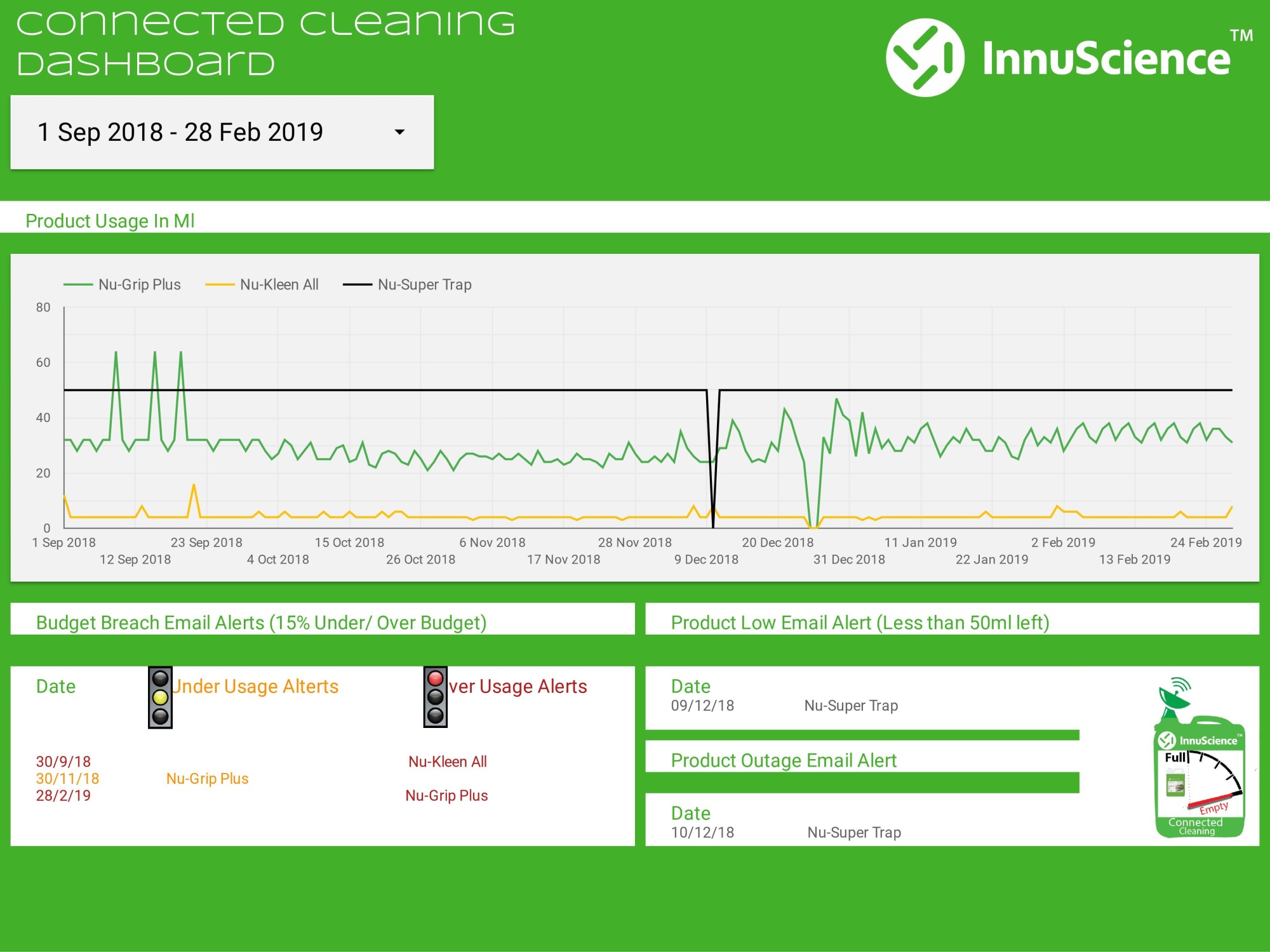This screenshot has width=1270, height=952.
Task: Click the Budget Breach Email Alerts heading
Action: tap(261, 623)
